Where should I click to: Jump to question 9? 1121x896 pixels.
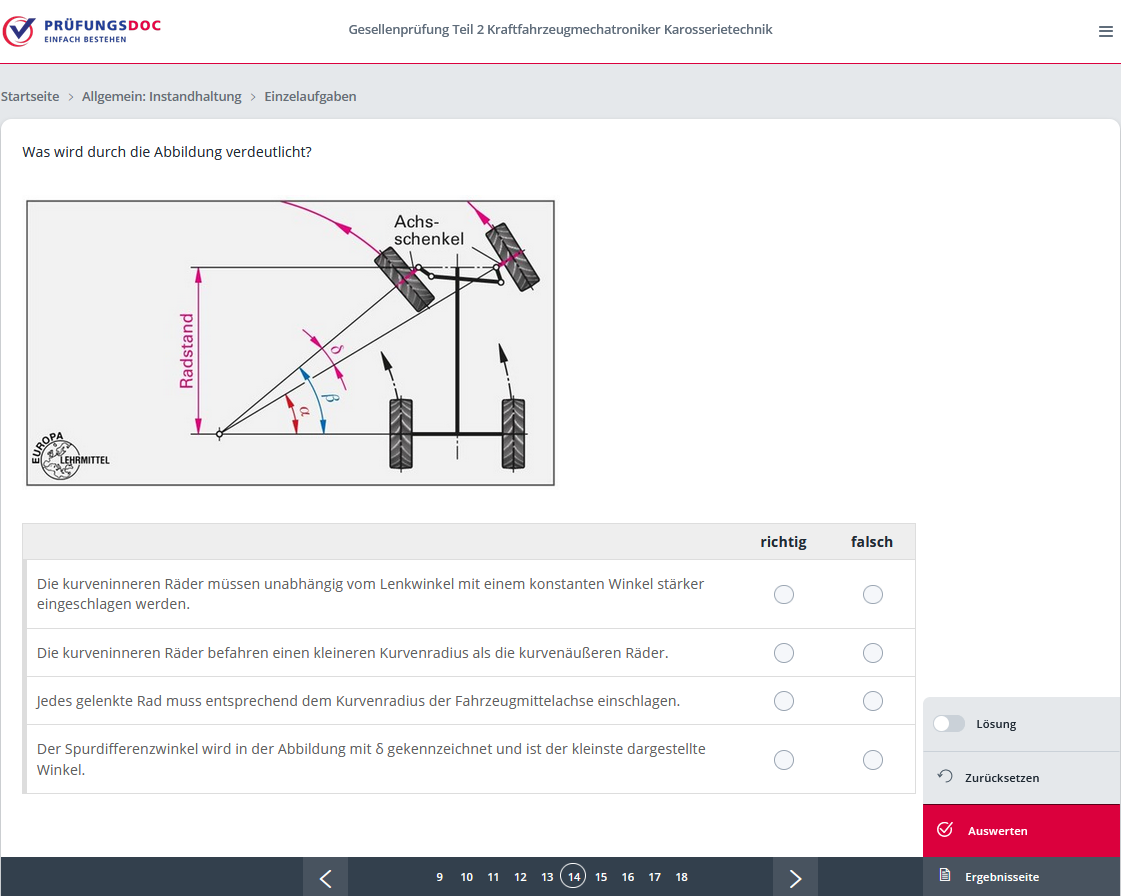point(439,877)
